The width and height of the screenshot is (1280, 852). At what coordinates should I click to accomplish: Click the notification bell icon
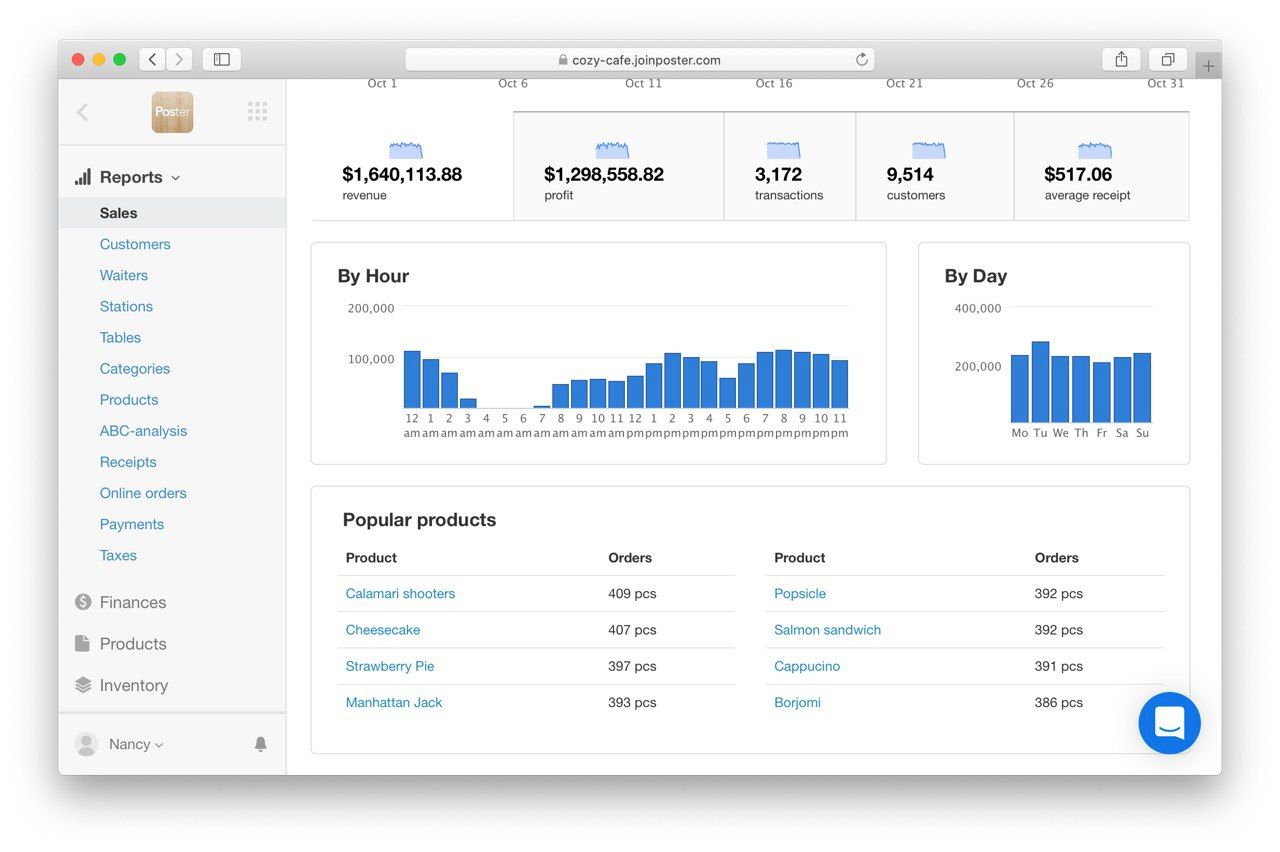[x=260, y=744]
